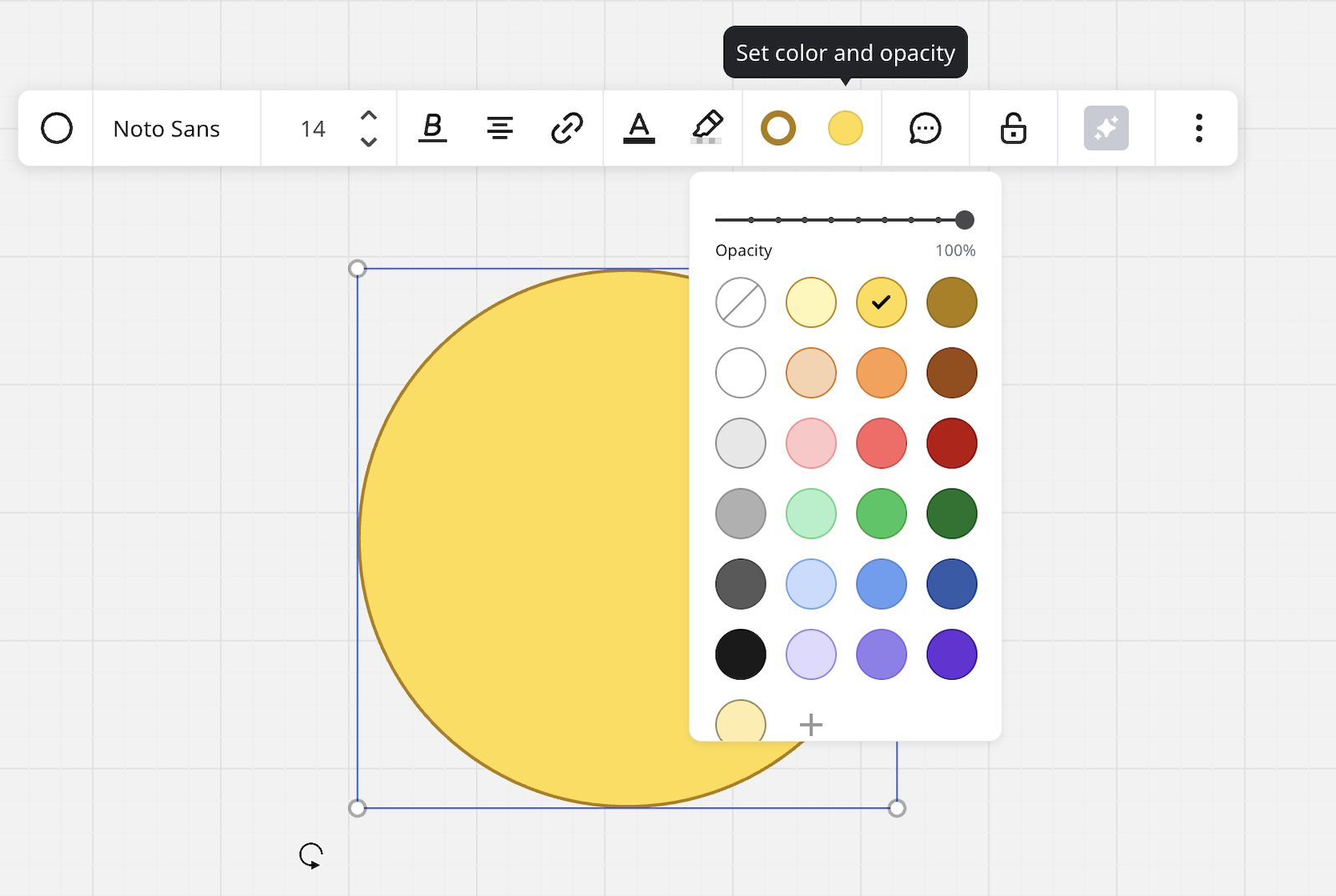Add a custom color with plus button

click(811, 724)
